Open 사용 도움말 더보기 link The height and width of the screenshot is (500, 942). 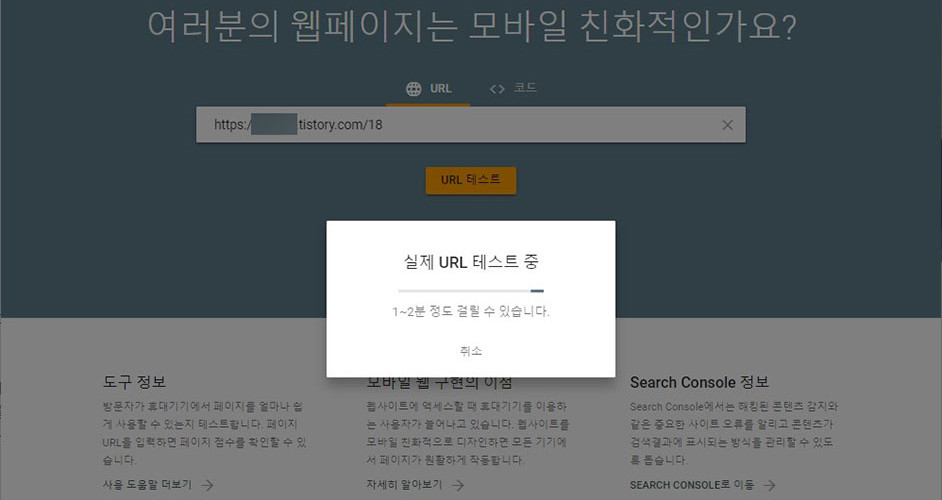tap(147, 484)
